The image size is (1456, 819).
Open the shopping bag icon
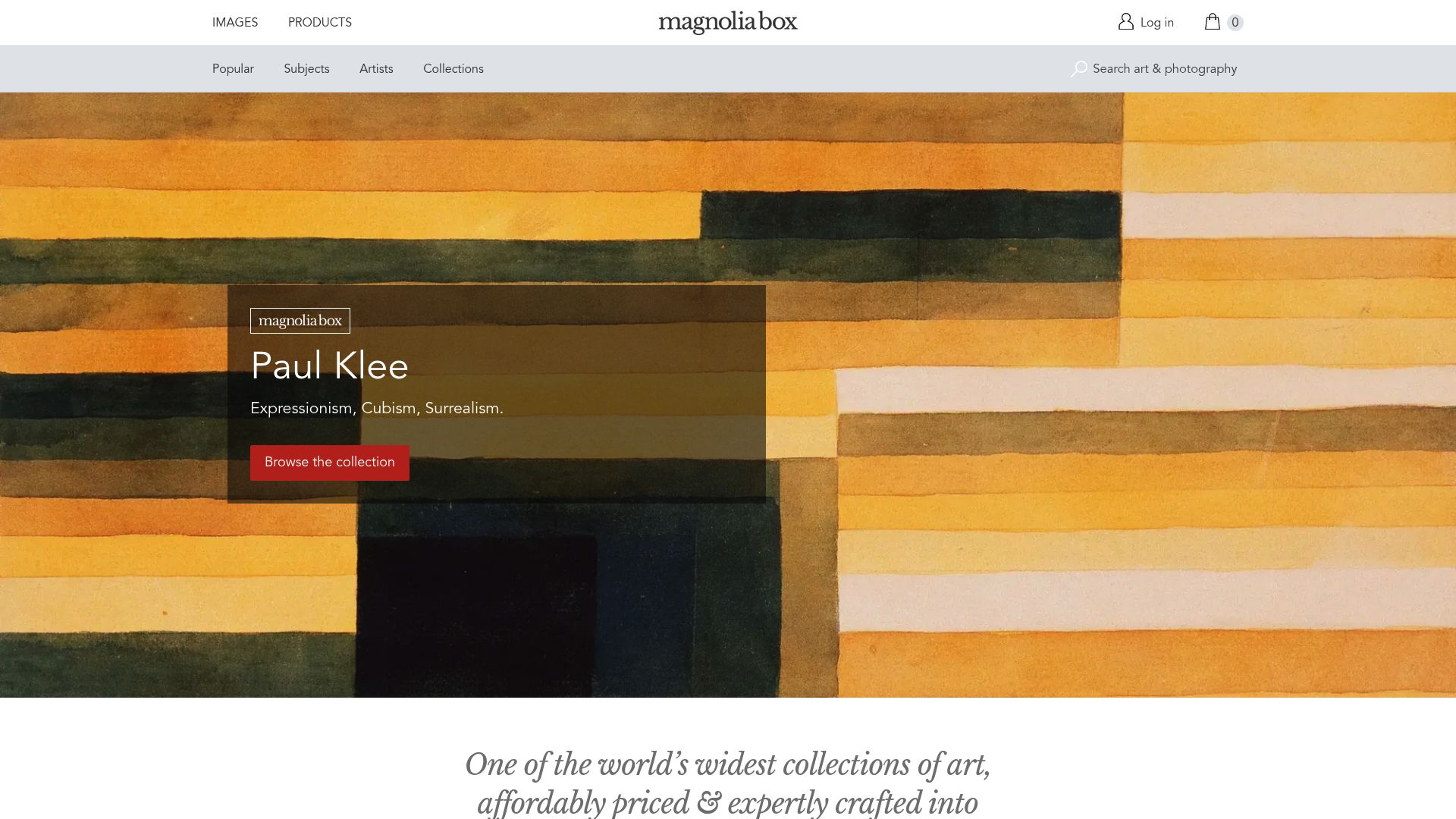pyautogui.click(x=1212, y=22)
